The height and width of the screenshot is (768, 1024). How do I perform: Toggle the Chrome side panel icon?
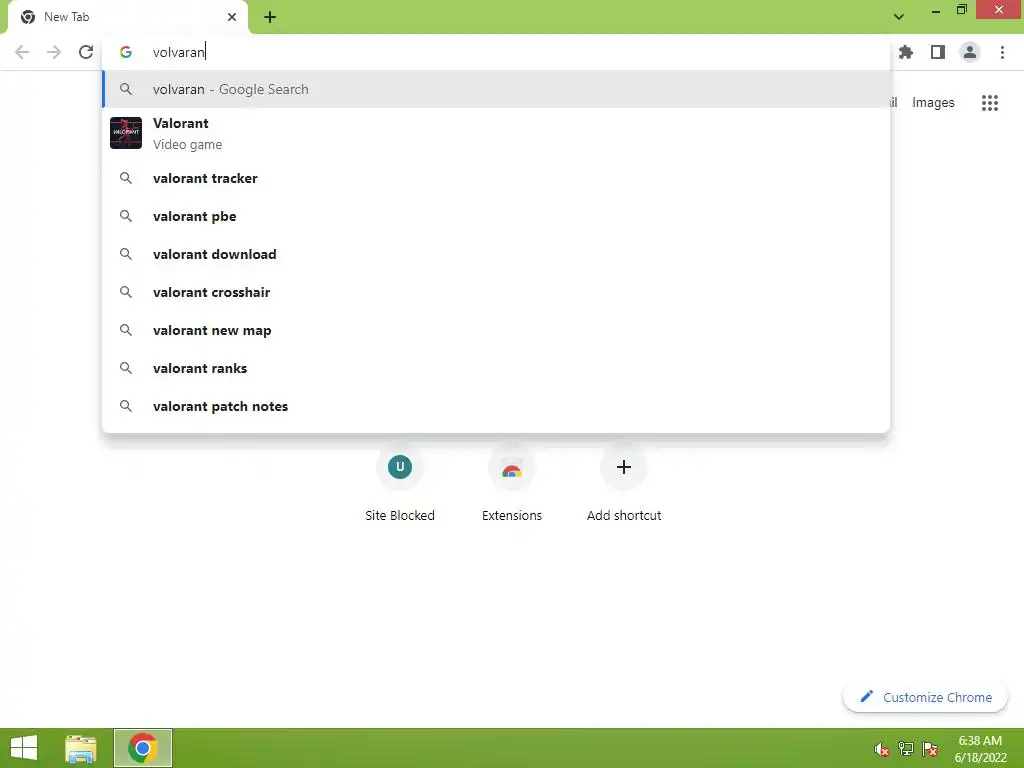pos(938,52)
